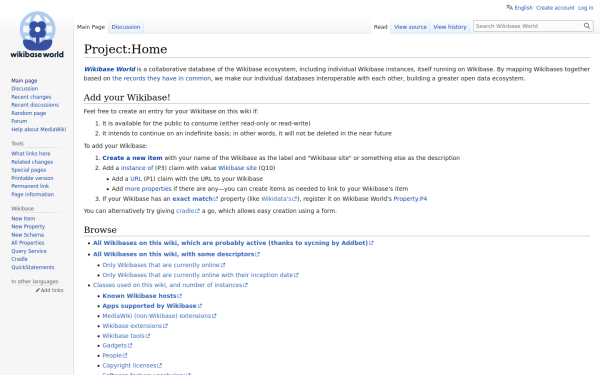Choose the English language link
This screenshot has height=375, width=600.
[x=523, y=8]
